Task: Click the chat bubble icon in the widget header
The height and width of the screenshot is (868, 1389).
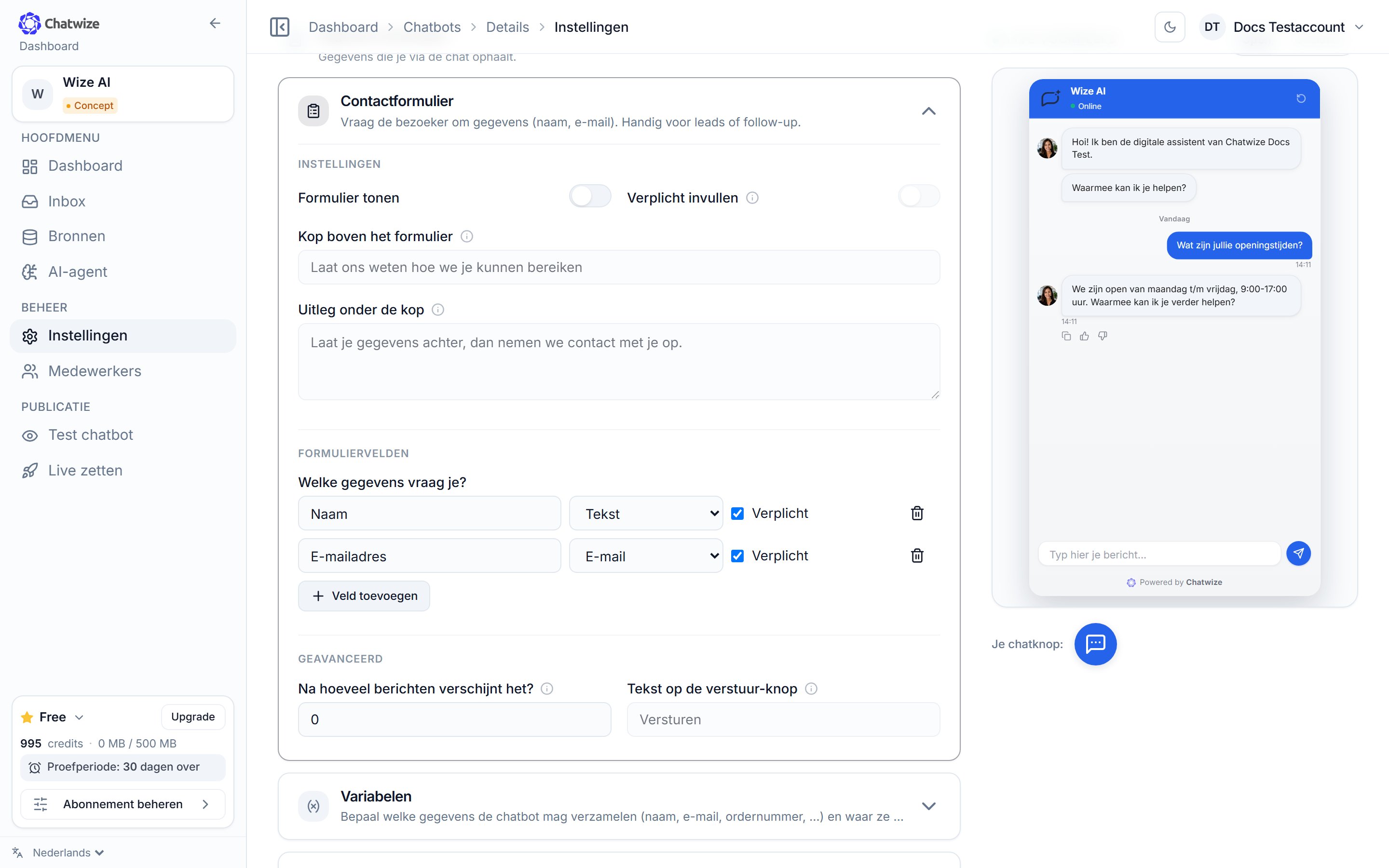Action: (x=1050, y=98)
